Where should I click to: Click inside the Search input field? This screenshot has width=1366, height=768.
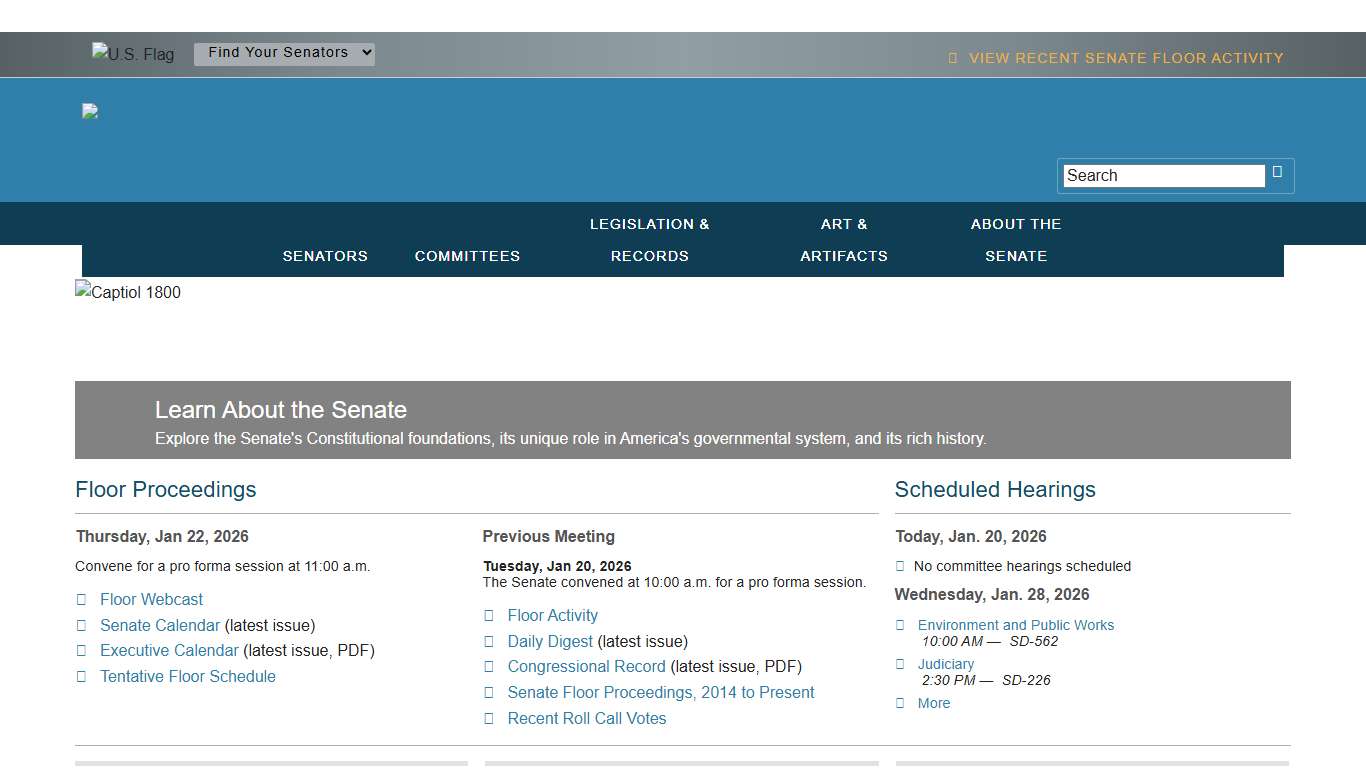[1162, 175]
